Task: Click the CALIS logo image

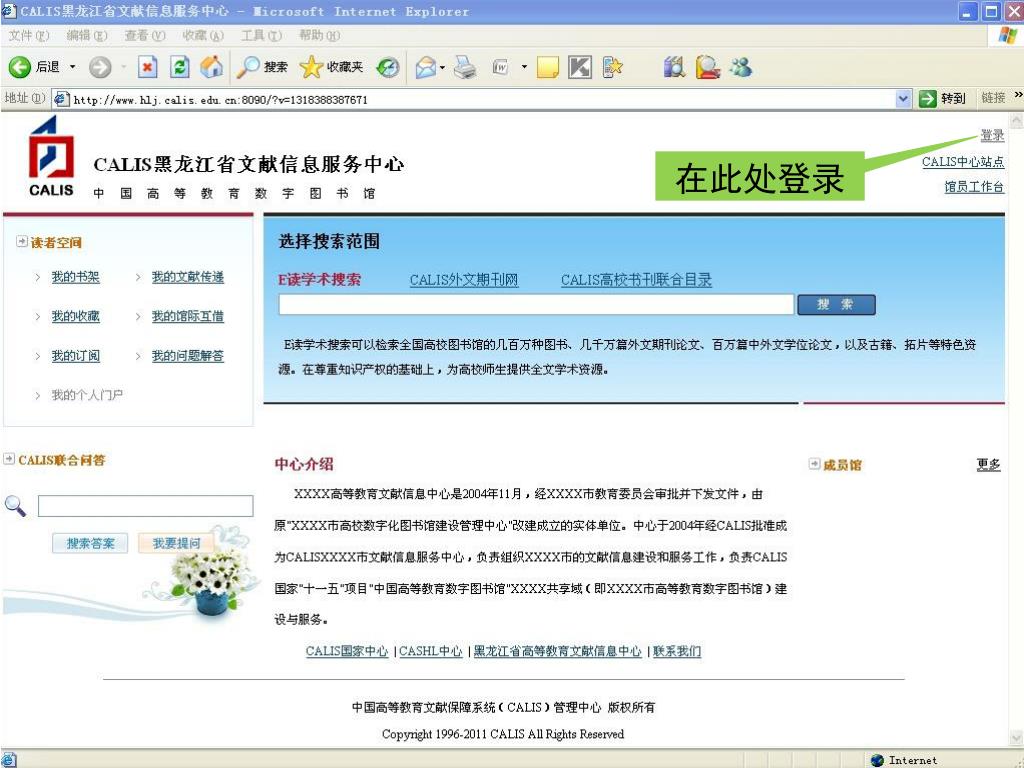Action: pos(51,157)
